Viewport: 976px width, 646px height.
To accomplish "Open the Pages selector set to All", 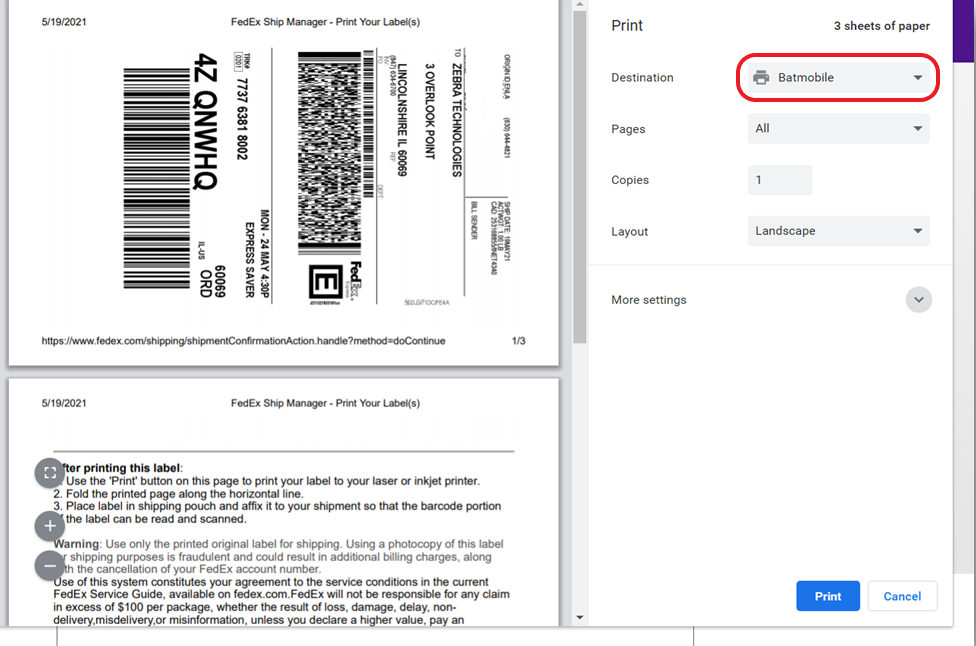I will pos(838,129).
